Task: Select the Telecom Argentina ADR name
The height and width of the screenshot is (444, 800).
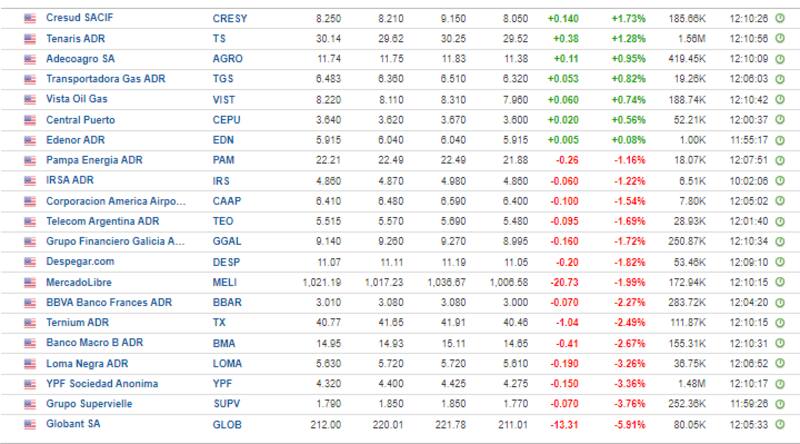Action: tap(102, 221)
